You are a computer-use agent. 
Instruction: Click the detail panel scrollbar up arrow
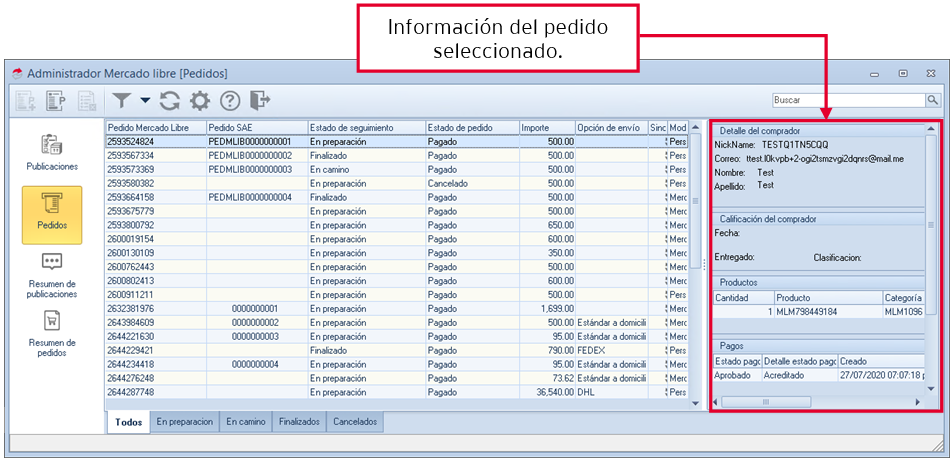pyautogui.click(x=931, y=130)
